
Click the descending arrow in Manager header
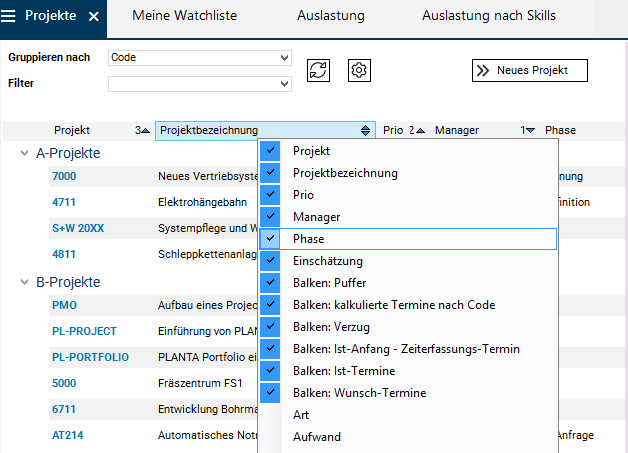coord(530,131)
